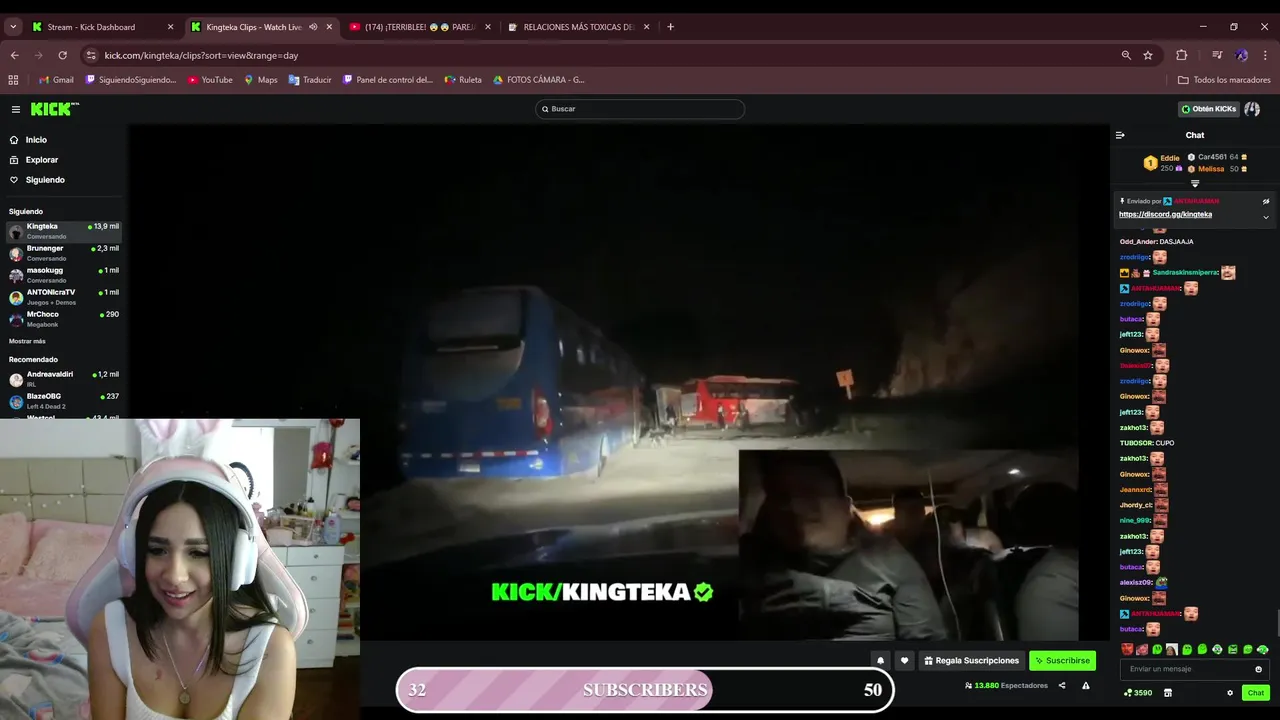The height and width of the screenshot is (720, 1280).
Task: Collapse the chat panel with arrow icon
Action: 1120,135
